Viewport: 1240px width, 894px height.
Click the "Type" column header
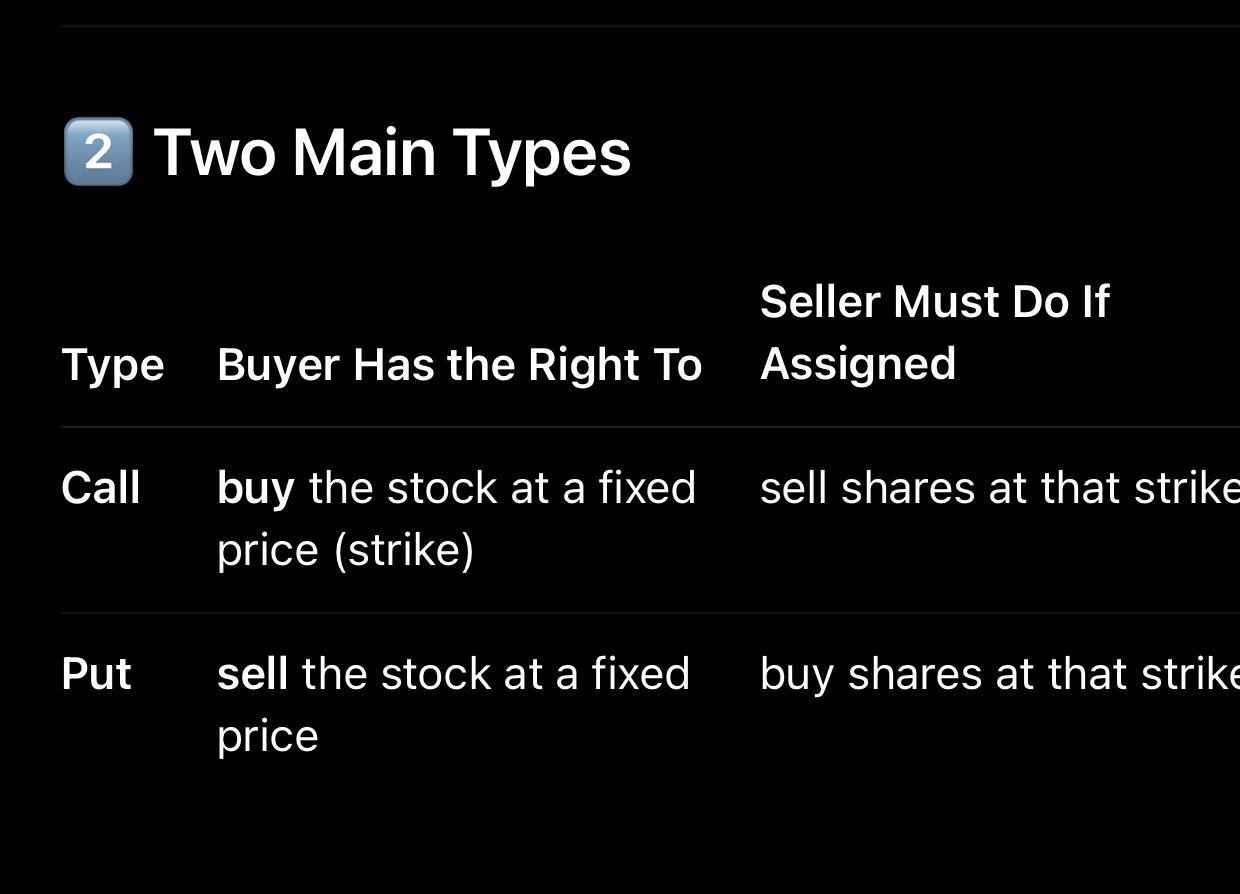(x=112, y=365)
